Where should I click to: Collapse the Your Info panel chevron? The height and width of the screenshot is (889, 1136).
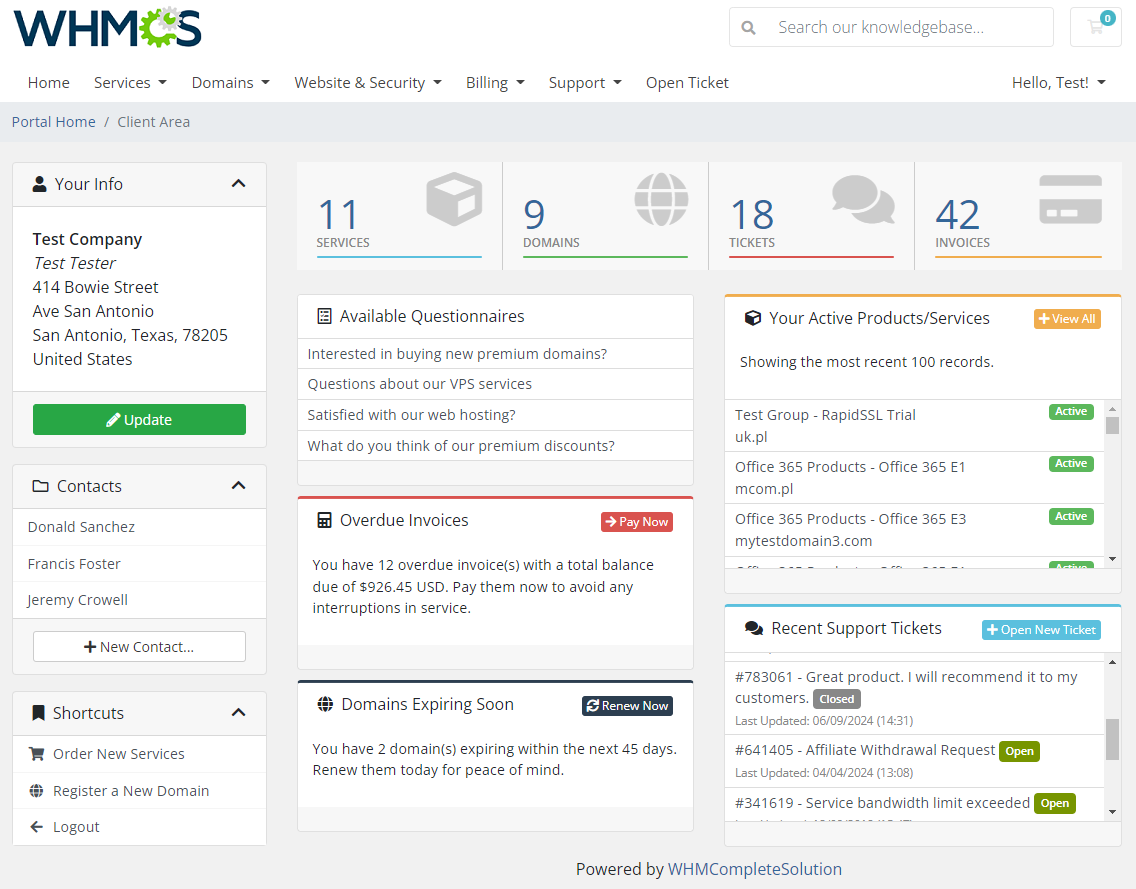click(239, 183)
